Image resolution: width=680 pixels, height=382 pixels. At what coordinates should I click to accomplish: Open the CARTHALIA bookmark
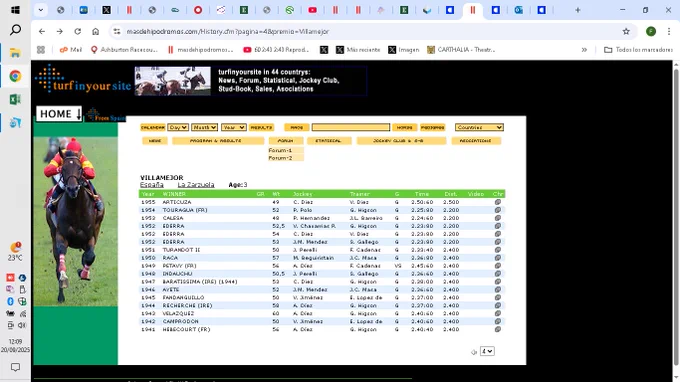461,50
